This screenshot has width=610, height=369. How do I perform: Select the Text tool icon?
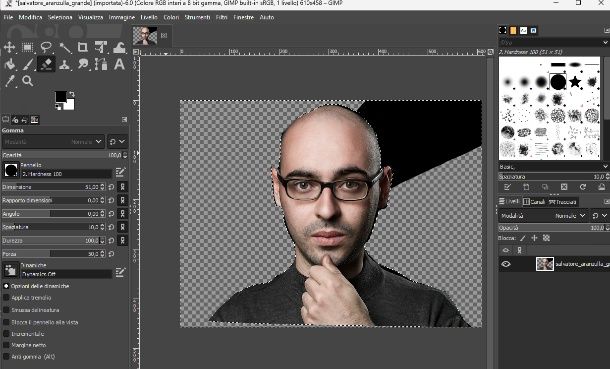pyautogui.click(x=119, y=64)
